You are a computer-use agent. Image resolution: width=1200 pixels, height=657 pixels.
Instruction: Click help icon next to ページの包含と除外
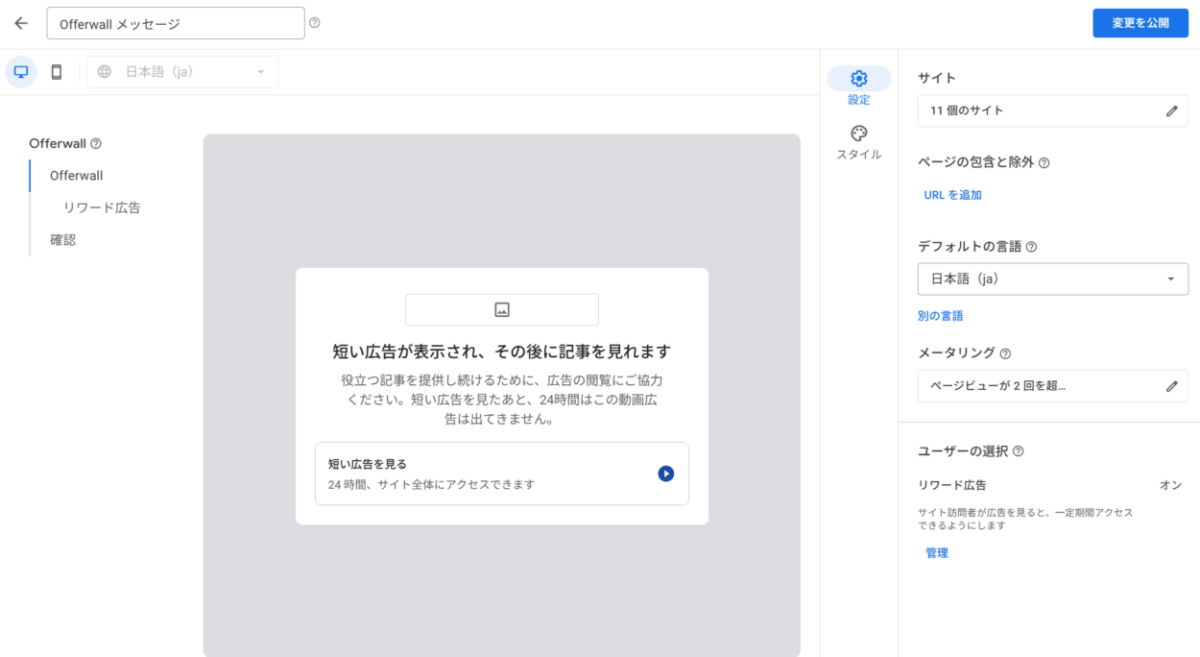(1044, 163)
